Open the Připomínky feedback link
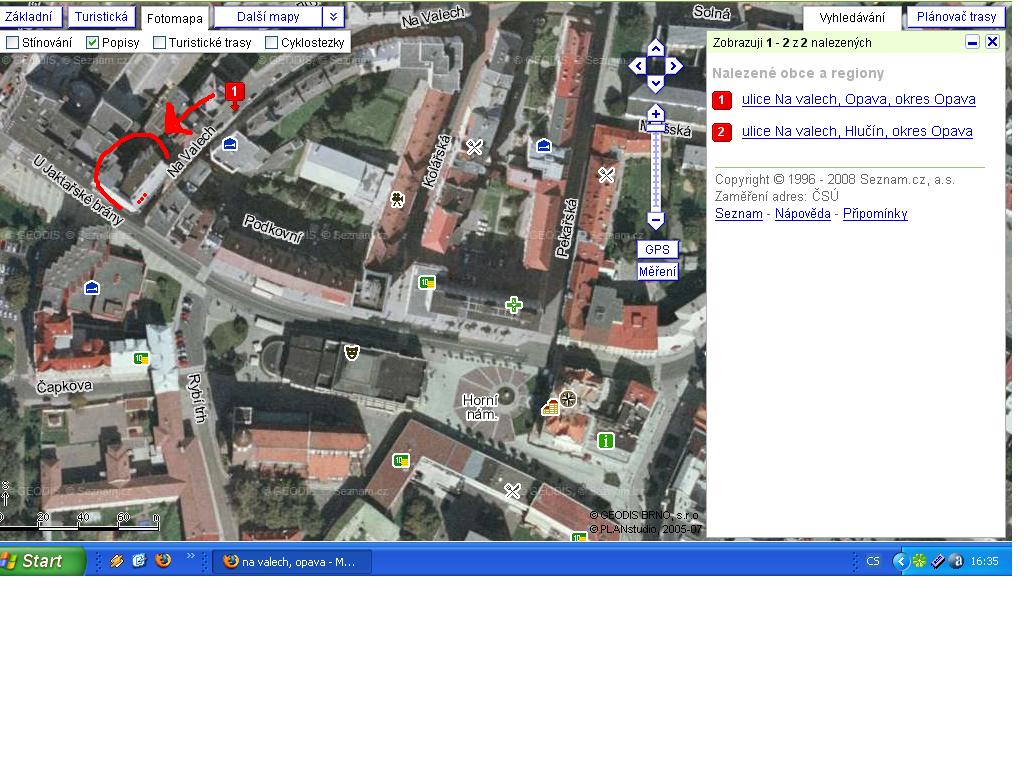Screen dimensions: 1024x768 (875, 214)
